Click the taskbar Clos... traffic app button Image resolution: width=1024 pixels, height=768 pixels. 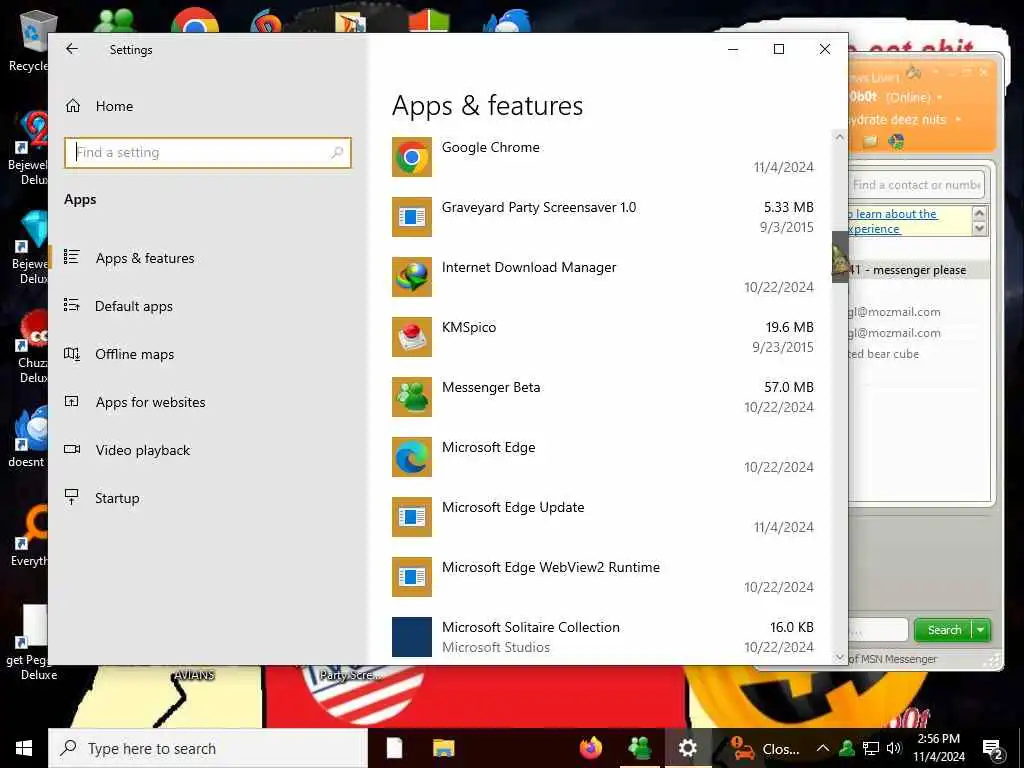[764, 748]
